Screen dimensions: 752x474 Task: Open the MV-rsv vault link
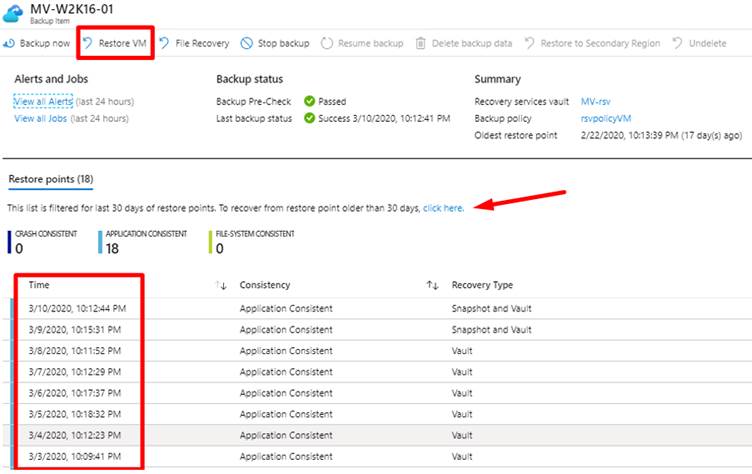pos(596,101)
